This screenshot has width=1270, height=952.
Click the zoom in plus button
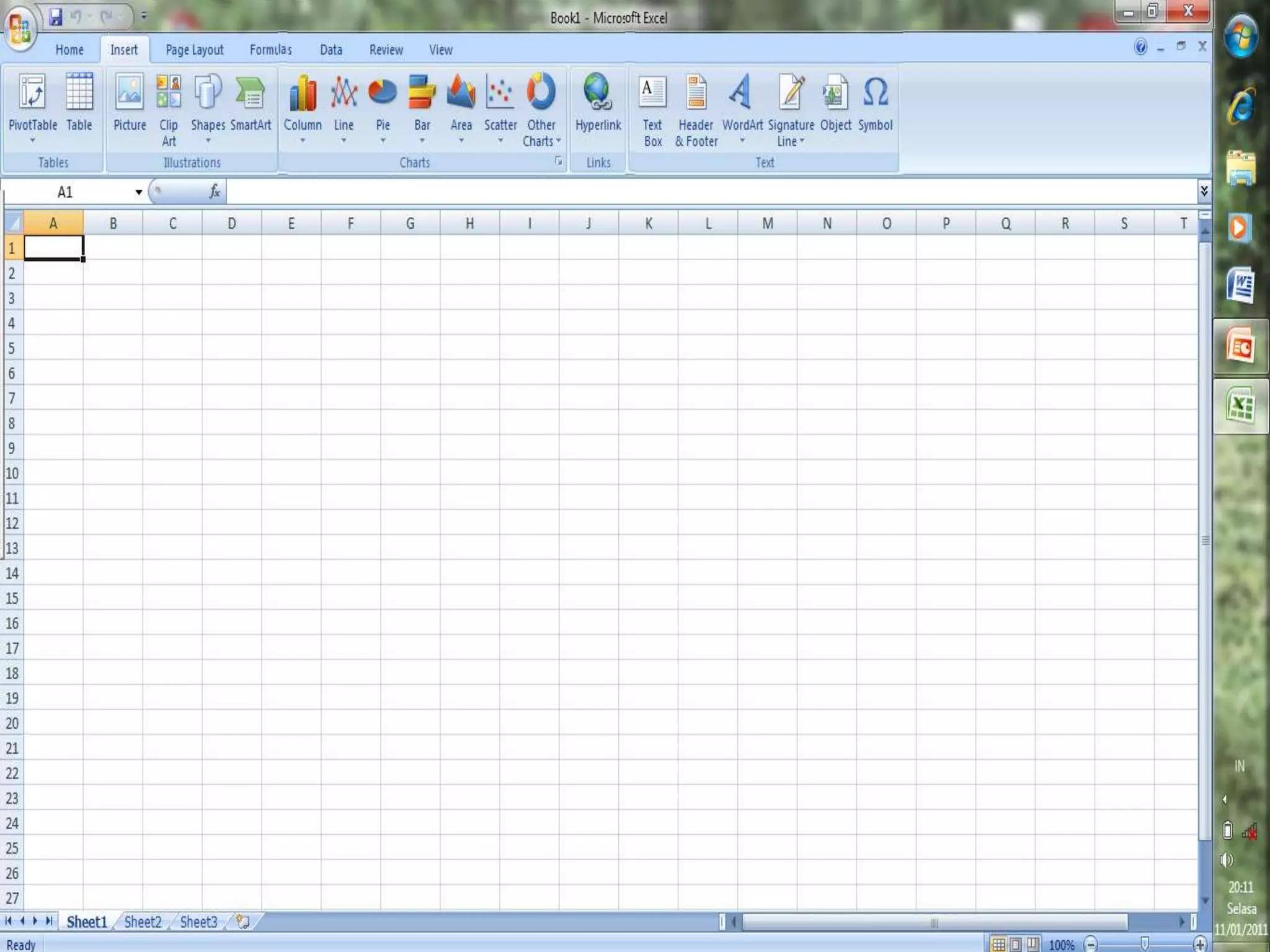coord(1200,945)
